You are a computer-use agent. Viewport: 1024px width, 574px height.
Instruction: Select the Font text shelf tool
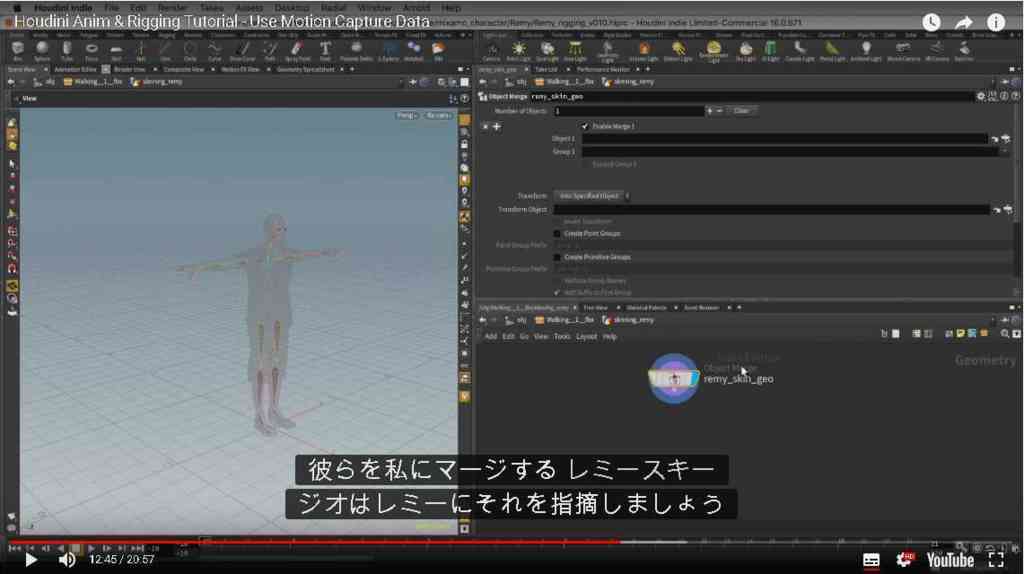pyautogui.click(x=325, y=50)
